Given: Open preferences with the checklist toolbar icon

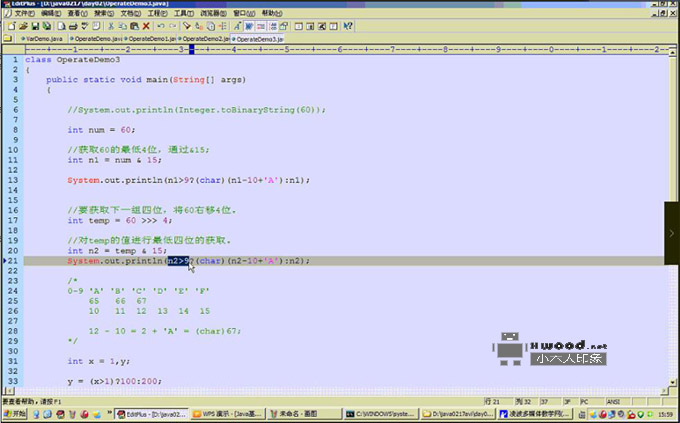Looking at the screenshot, I should tap(284, 26).
